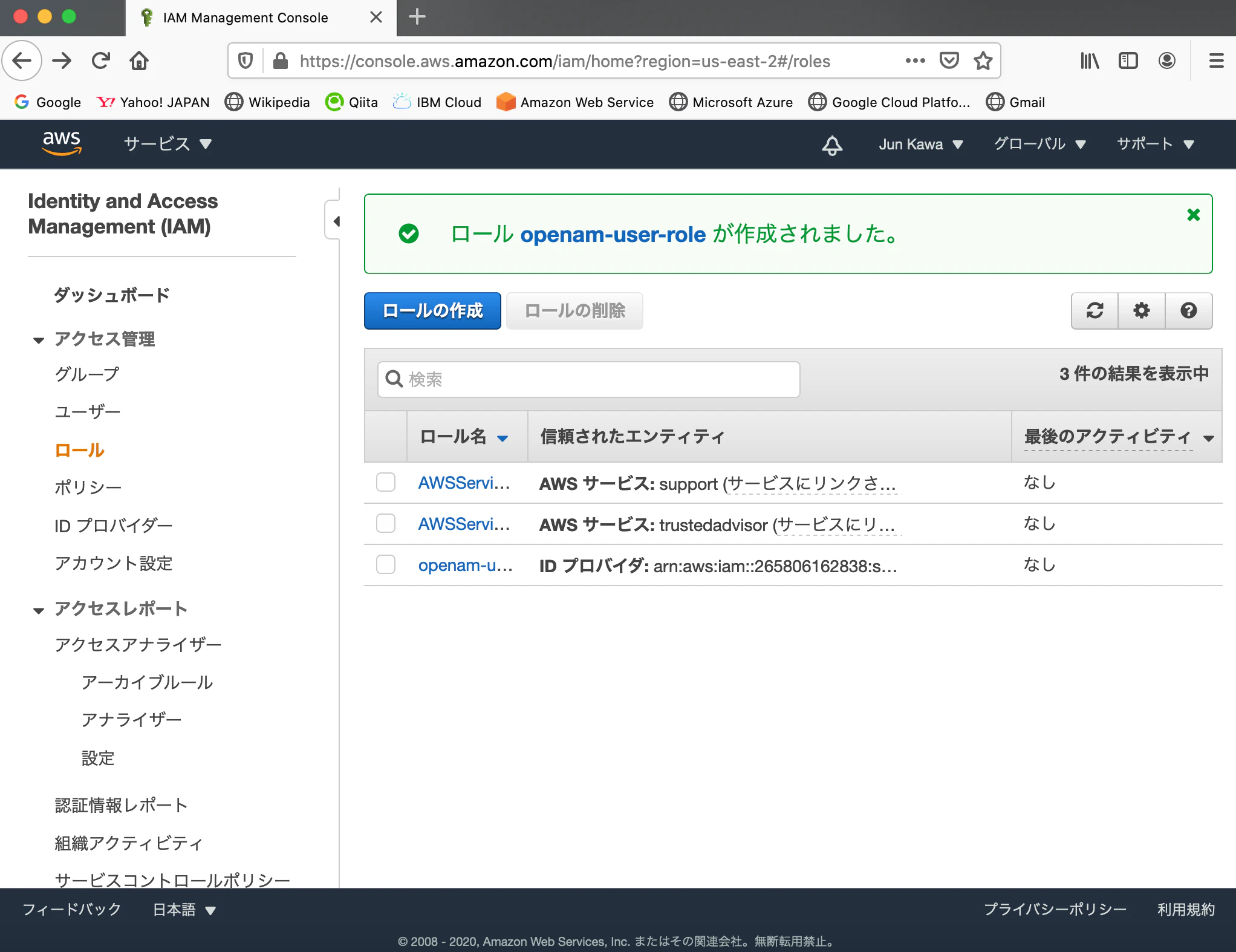1236x952 pixels.
Task: Sort by ロール名 column header
Action: [464, 437]
